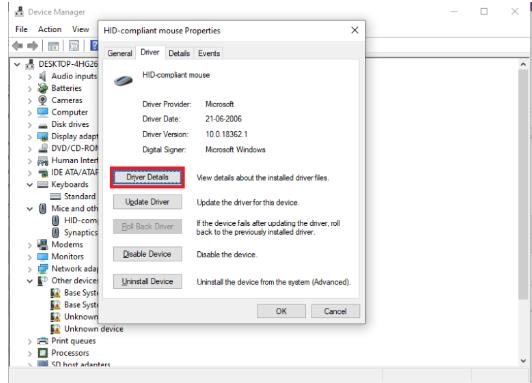
Task: Click the show/hide console tree toolbar icon
Action: pos(53,46)
